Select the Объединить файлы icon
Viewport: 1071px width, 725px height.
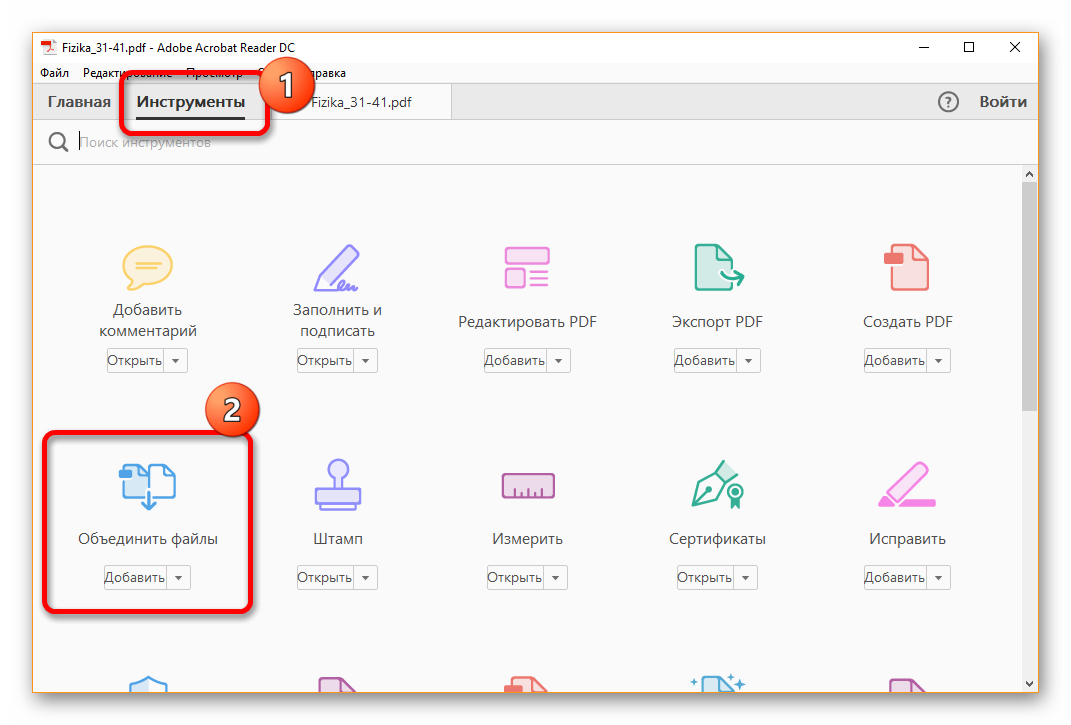coord(148,487)
